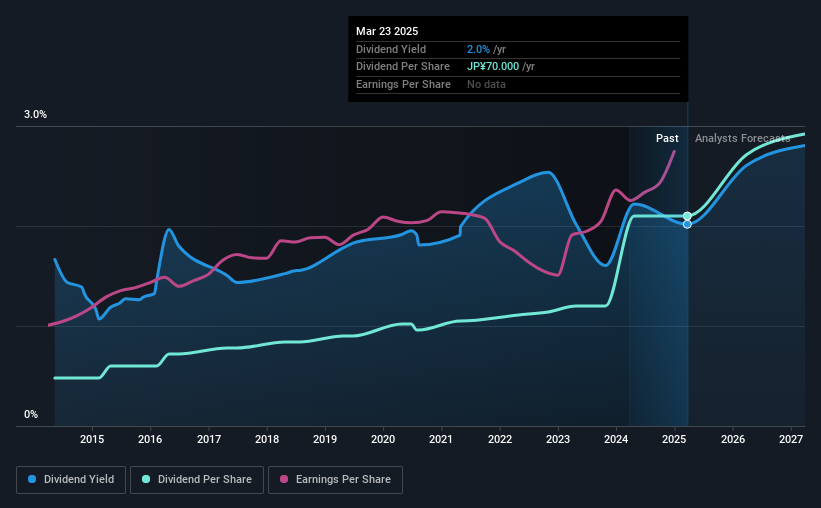
Task: Click the tooltip Dividend Per Share row label
Action: point(403,67)
